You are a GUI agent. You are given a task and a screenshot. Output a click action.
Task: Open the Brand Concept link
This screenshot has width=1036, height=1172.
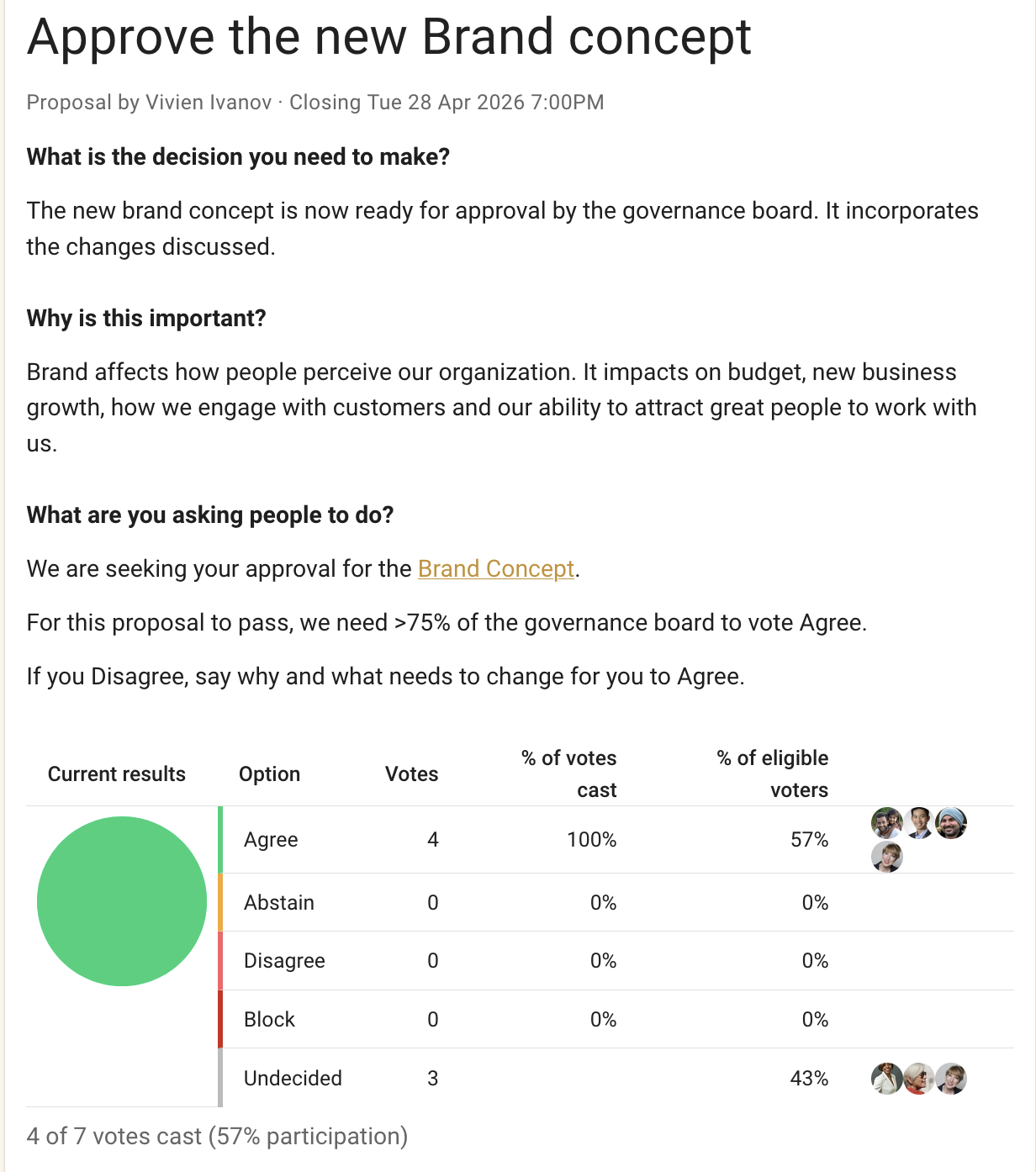tap(496, 569)
